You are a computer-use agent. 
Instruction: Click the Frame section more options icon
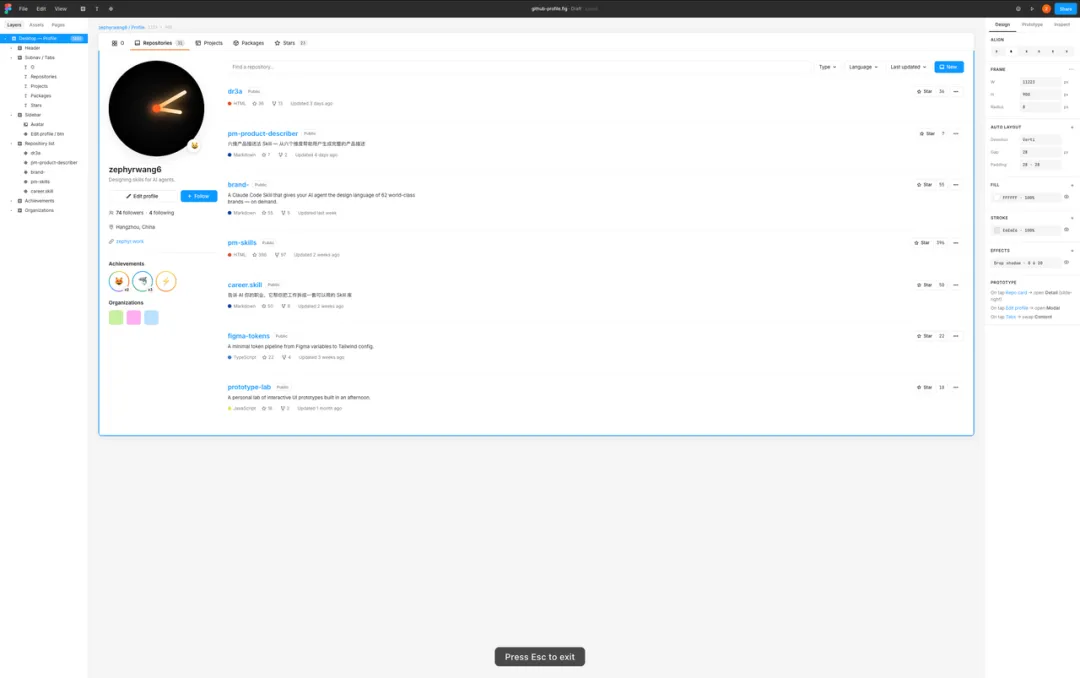(1071, 69)
